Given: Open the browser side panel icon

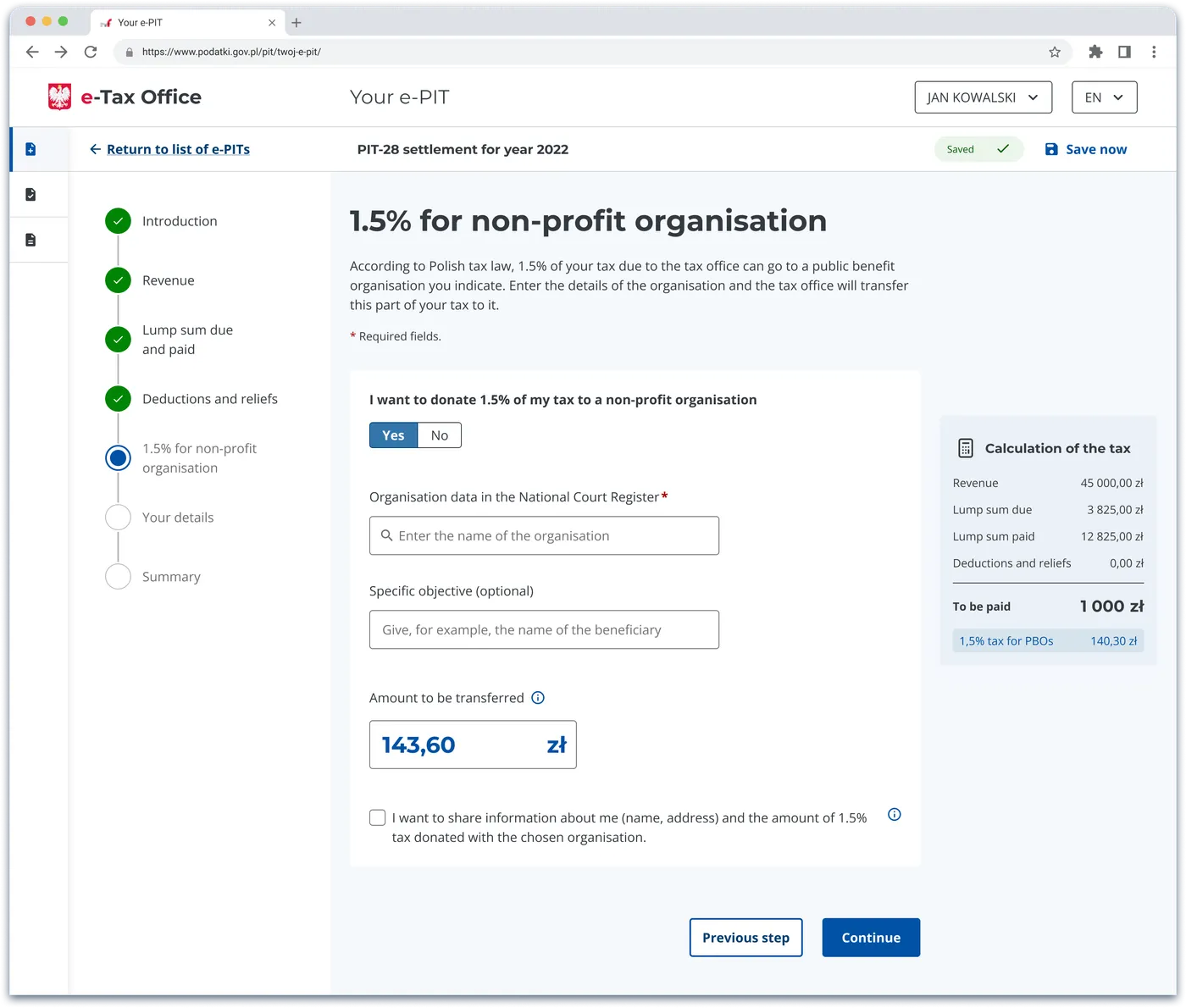Looking at the screenshot, I should pyautogui.click(x=1124, y=52).
